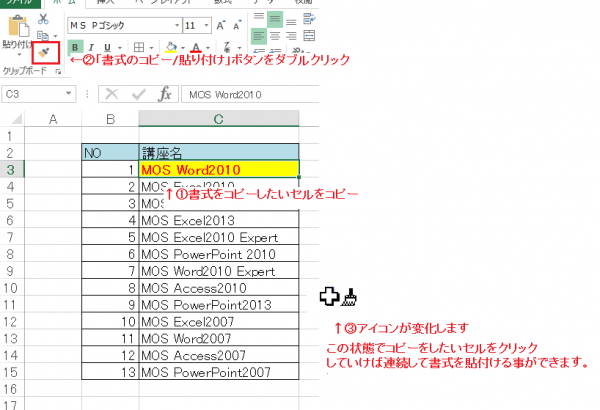Click the NO header cell

coord(110,152)
